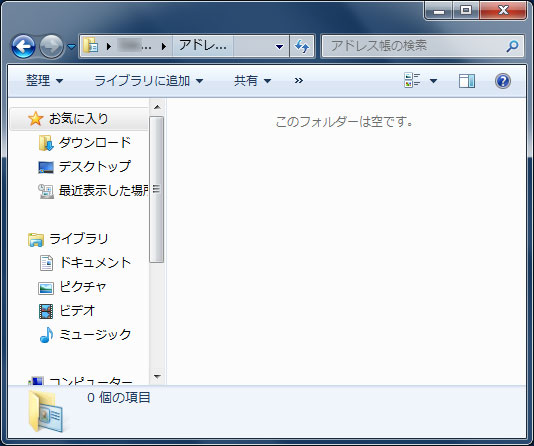Click navigation pane scroll down arrow
Image resolution: width=534 pixels, height=446 pixels.
click(157, 377)
